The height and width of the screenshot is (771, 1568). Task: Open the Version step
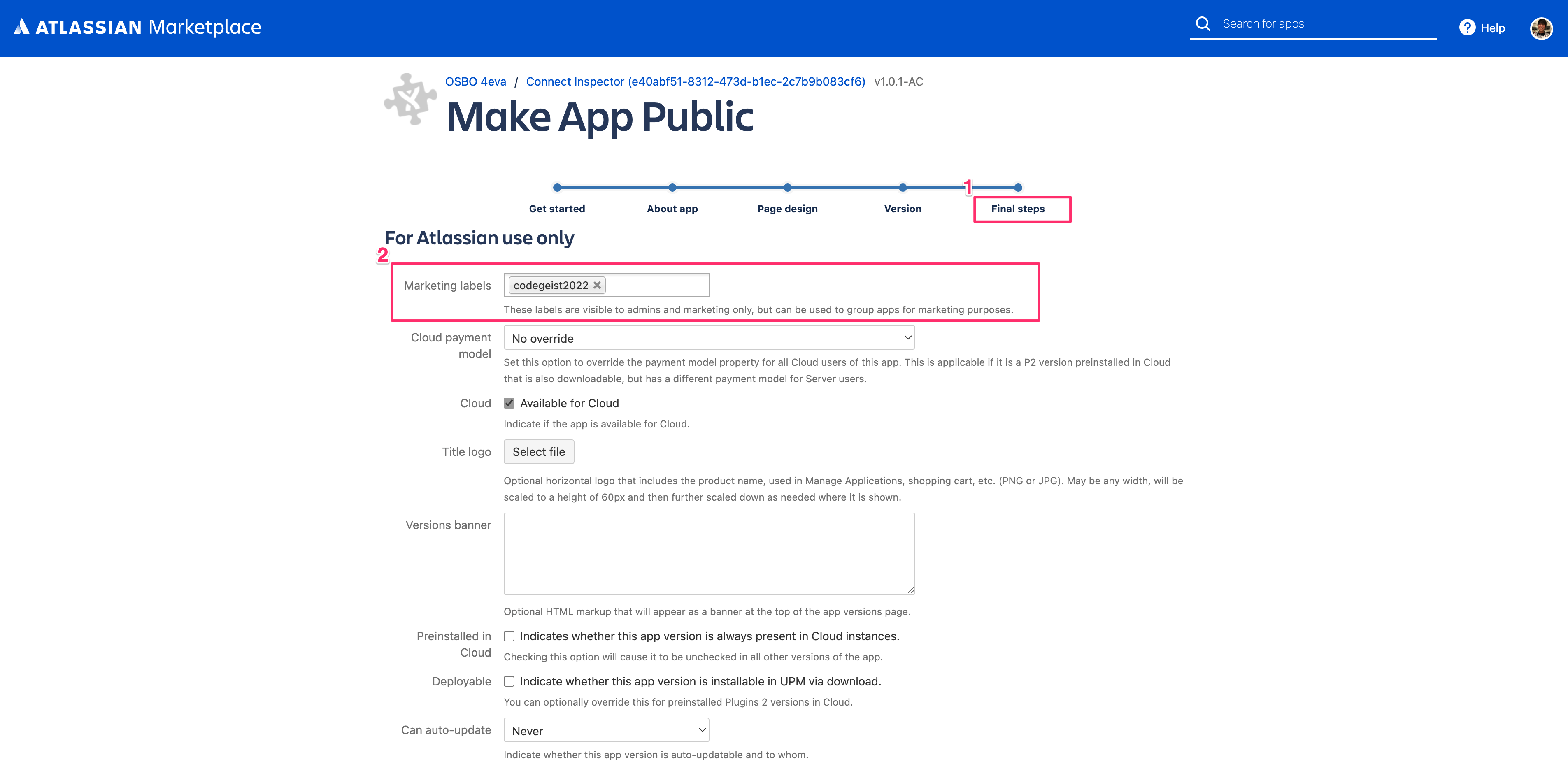point(902,209)
